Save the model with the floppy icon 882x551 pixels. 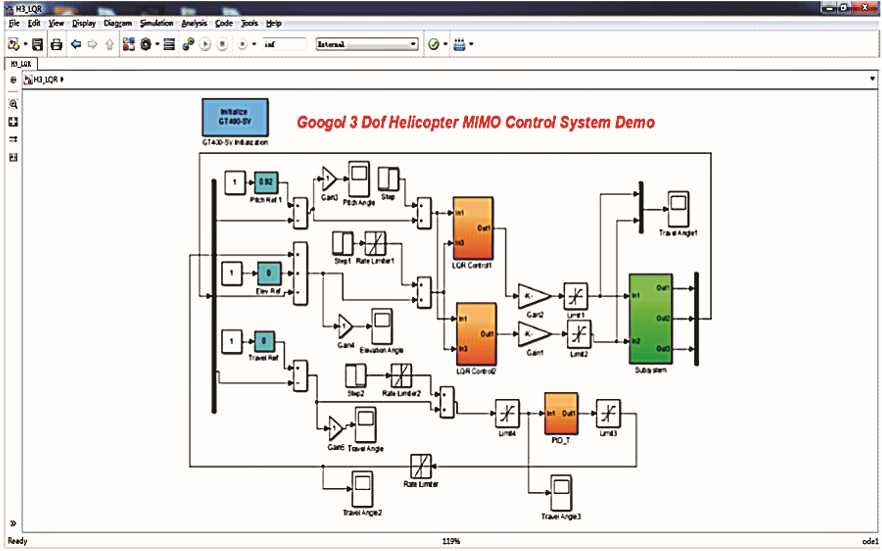(38, 44)
